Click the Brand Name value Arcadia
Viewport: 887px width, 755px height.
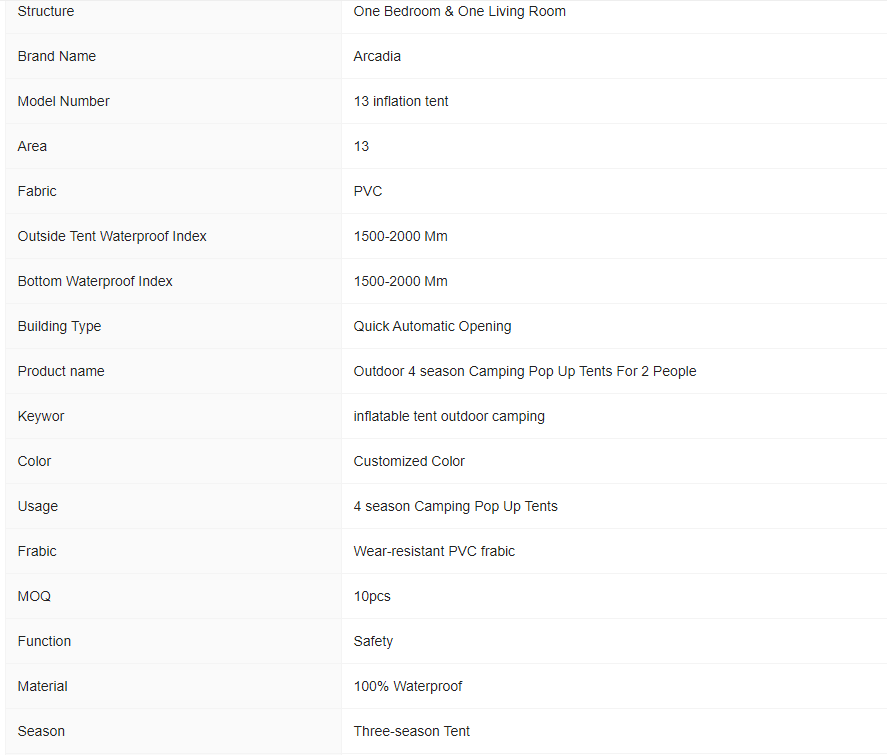click(x=377, y=56)
